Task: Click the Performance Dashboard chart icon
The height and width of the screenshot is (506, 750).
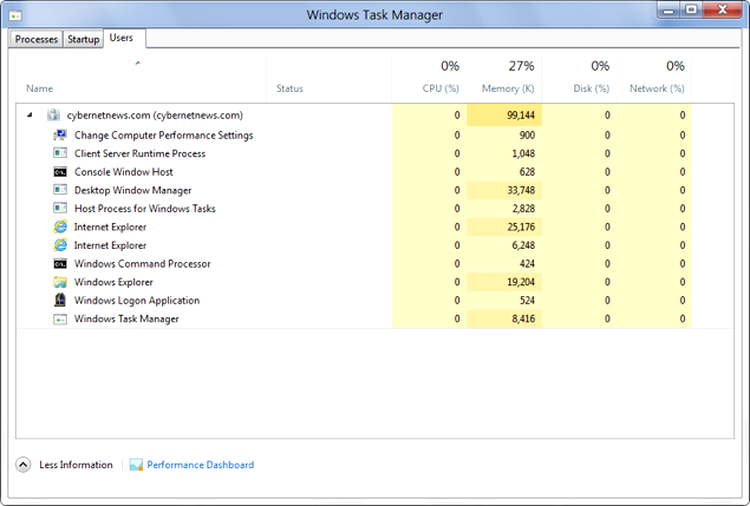Action: (x=136, y=464)
